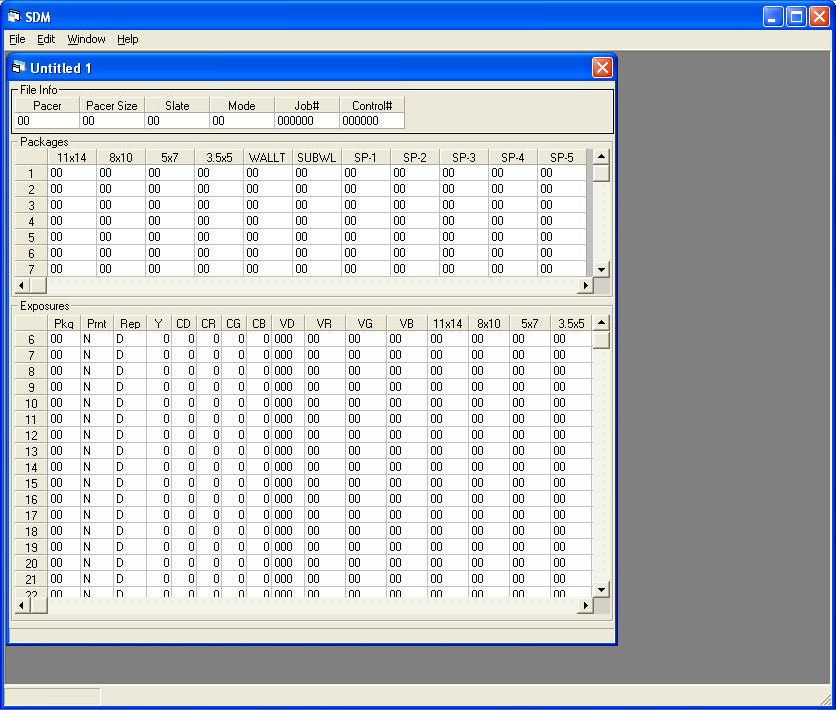Click the Slate value field
The image size is (836, 710).
coord(177,121)
